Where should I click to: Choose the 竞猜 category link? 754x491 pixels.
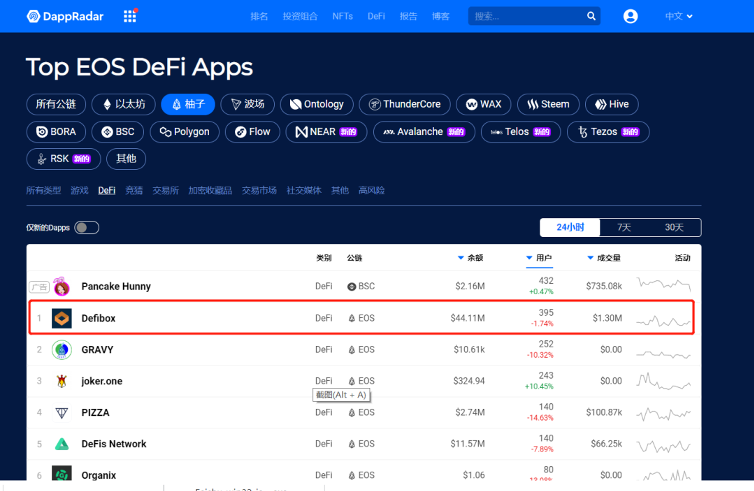[x=134, y=190]
